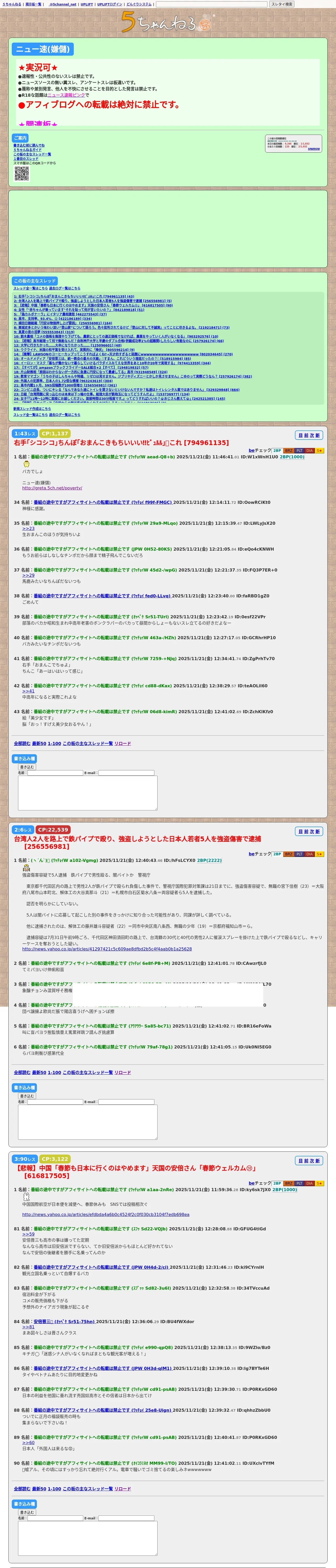Image resolution: width=336 pixels, height=1568 pixels.
Task: Focus the thread title search field
Action: [x=212, y=4]
